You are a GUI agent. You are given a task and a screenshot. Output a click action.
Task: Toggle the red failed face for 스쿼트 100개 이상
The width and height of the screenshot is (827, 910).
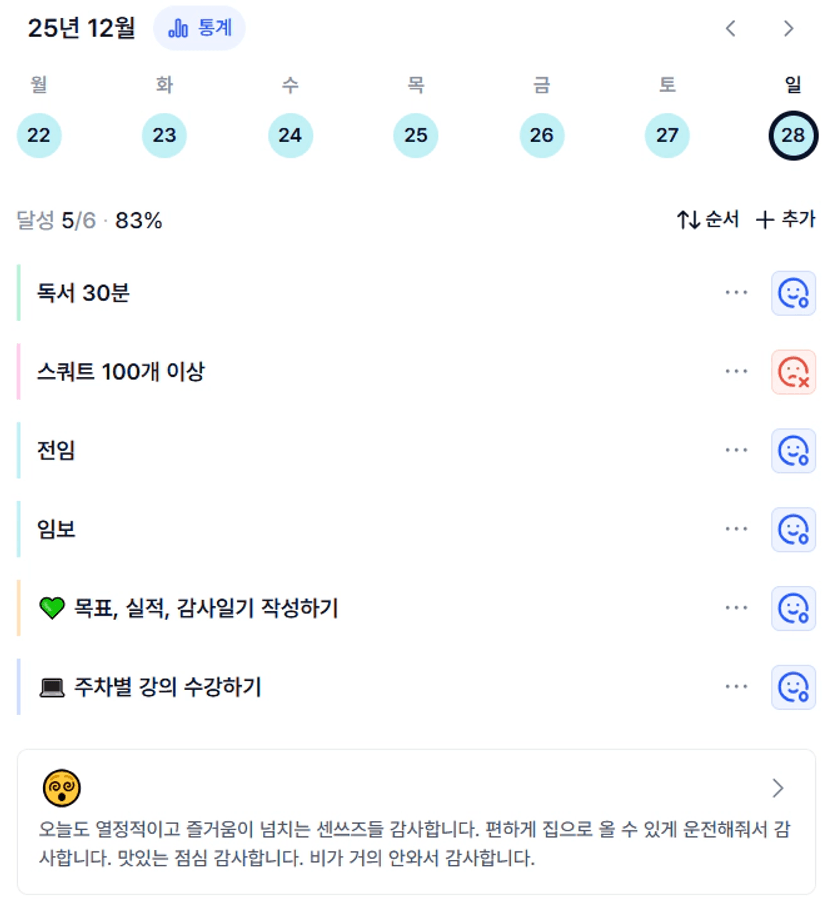pos(793,372)
